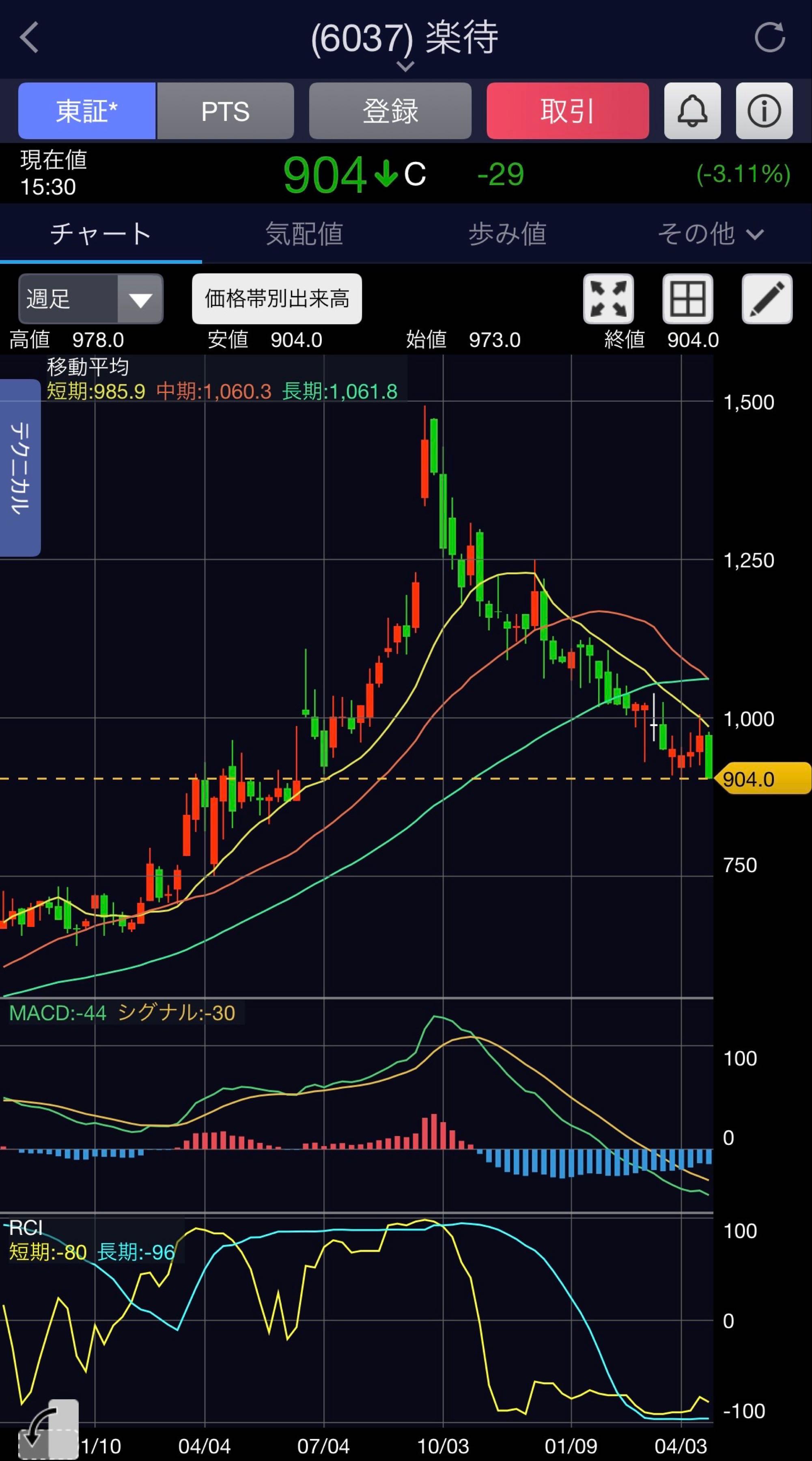This screenshot has height=1461, width=812.
Task: Open テクニカル side panel handle
Action: pos(19,468)
